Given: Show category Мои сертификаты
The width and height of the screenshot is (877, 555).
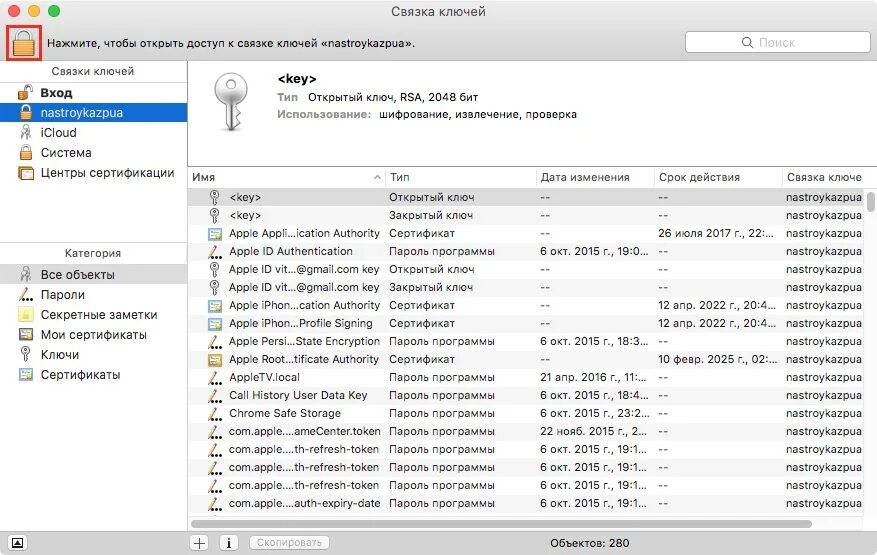Looking at the screenshot, I should [93, 335].
